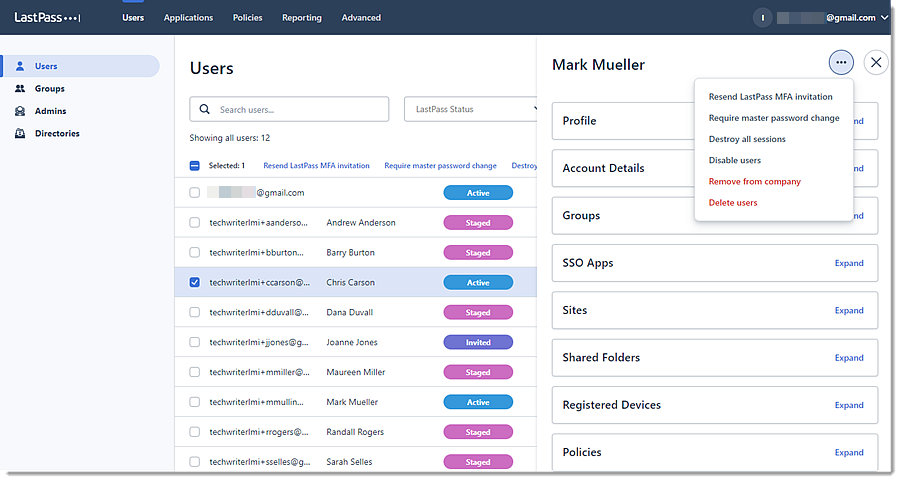Open the three-dot more actions button
The height and width of the screenshot is (481, 900).
pos(841,63)
